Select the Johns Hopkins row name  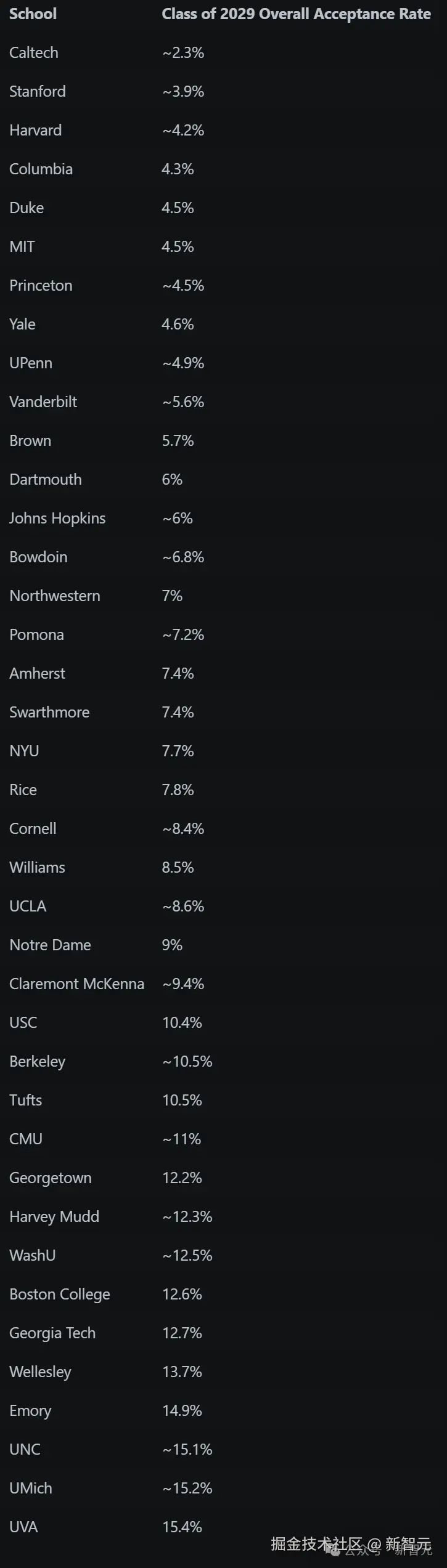57,518
